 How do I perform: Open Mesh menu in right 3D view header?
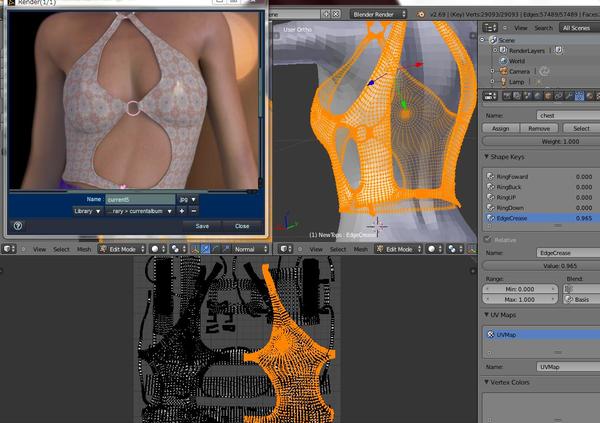[360, 249]
